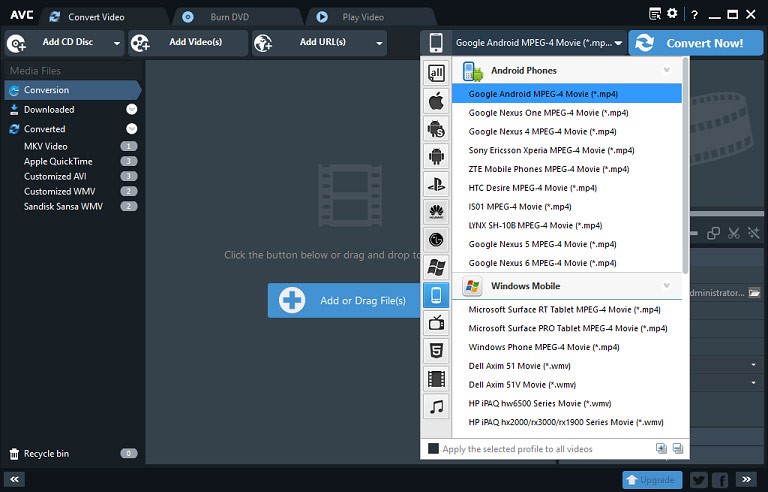Choose Dell Axim 51V Movie (*.wmv)
This screenshot has height=492, width=768.
point(566,385)
